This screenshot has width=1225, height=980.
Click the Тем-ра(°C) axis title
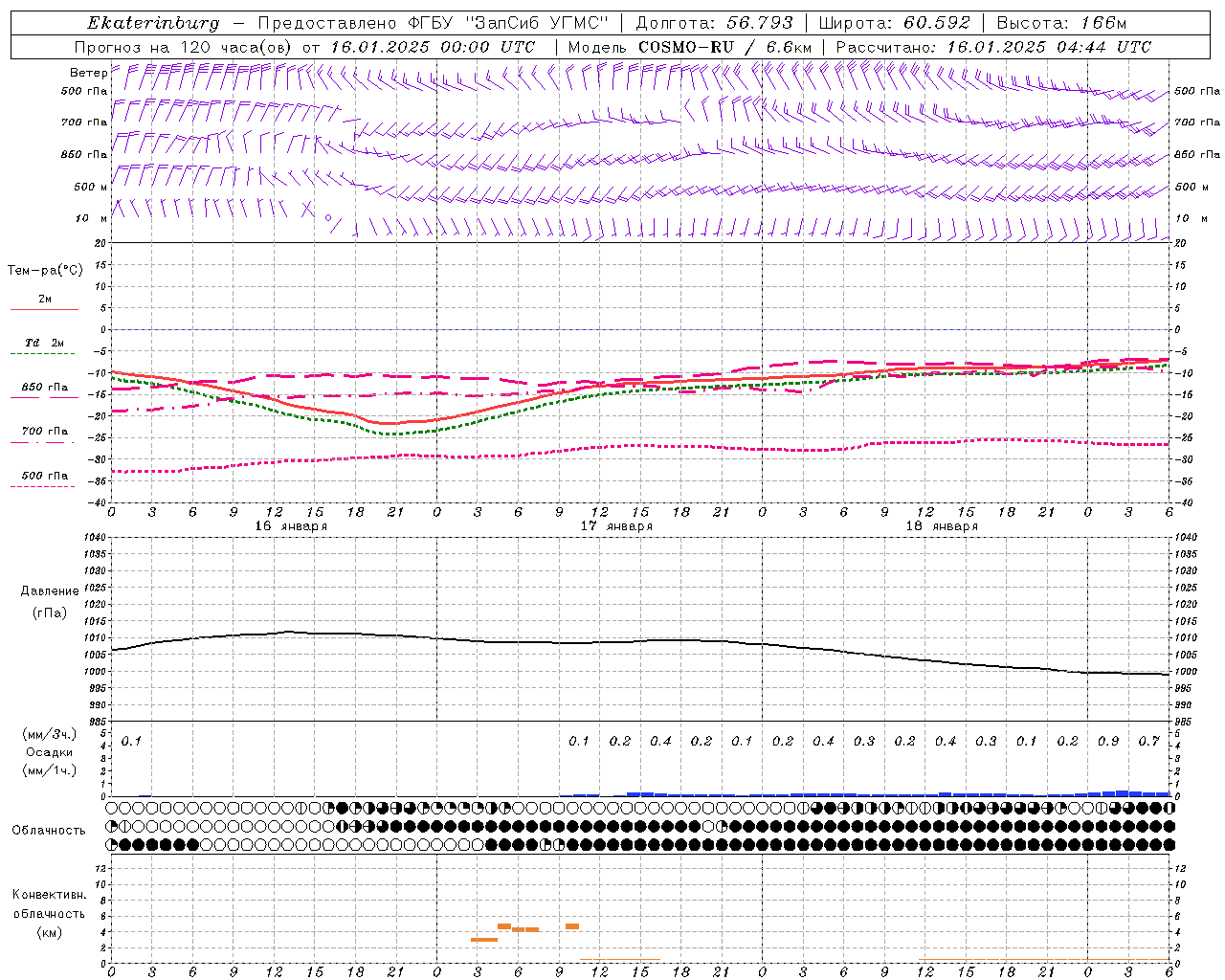[x=45, y=271]
